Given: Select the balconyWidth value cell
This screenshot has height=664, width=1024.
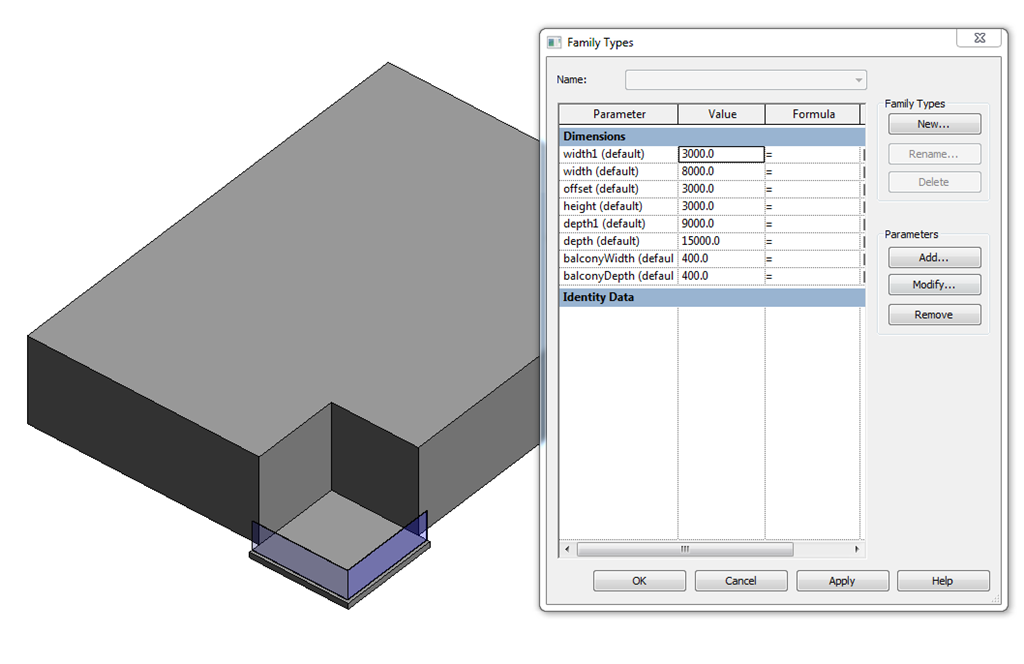Looking at the screenshot, I should [721, 259].
